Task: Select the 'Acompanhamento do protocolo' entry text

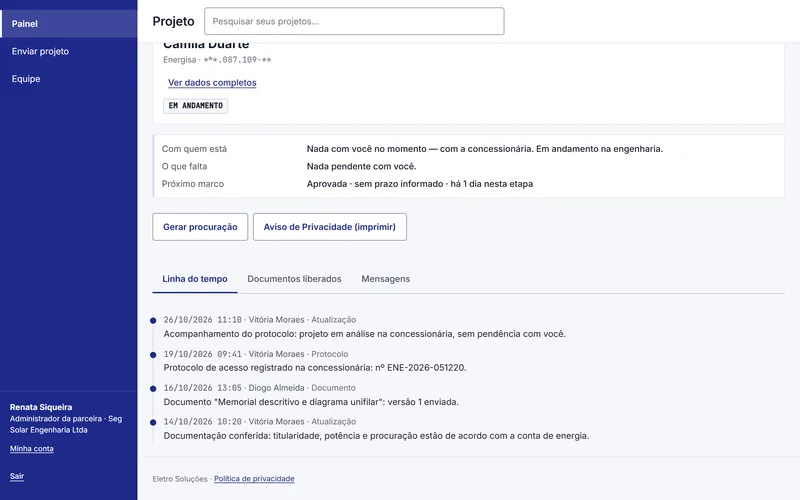Action: click(x=364, y=334)
